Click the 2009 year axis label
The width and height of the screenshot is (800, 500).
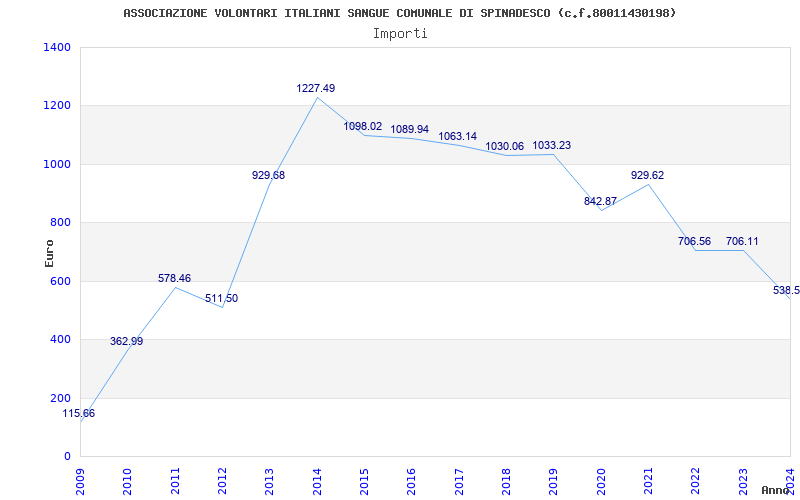pyautogui.click(x=80, y=481)
